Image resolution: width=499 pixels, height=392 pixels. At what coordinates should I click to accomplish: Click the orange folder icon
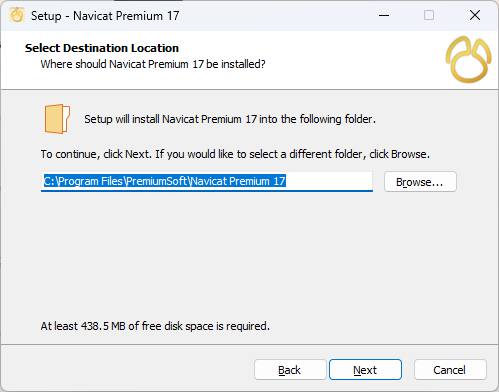click(x=57, y=119)
